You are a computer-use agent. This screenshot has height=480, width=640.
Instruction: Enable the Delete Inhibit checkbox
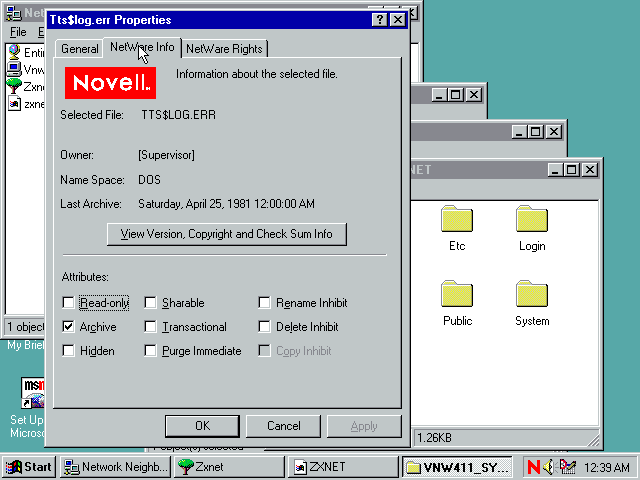(x=264, y=327)
